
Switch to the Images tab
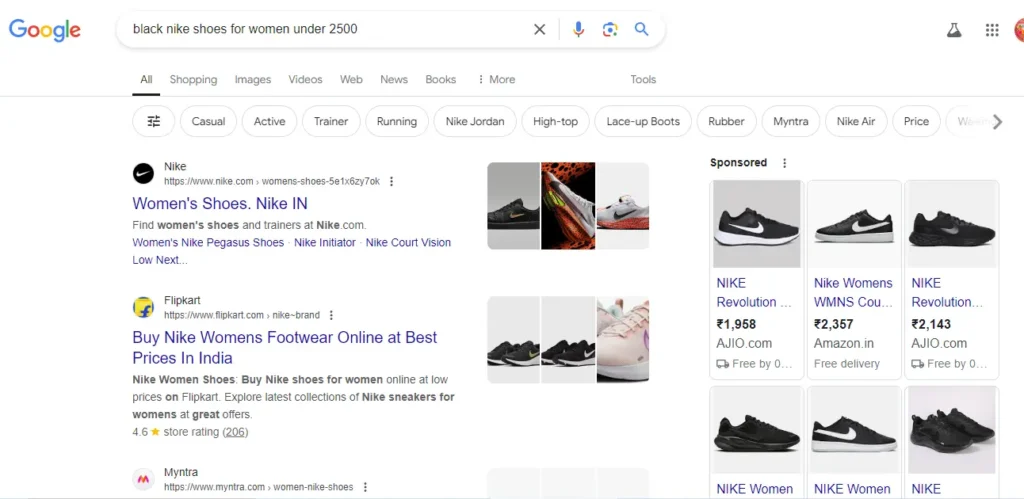click(x=253, y=80)
